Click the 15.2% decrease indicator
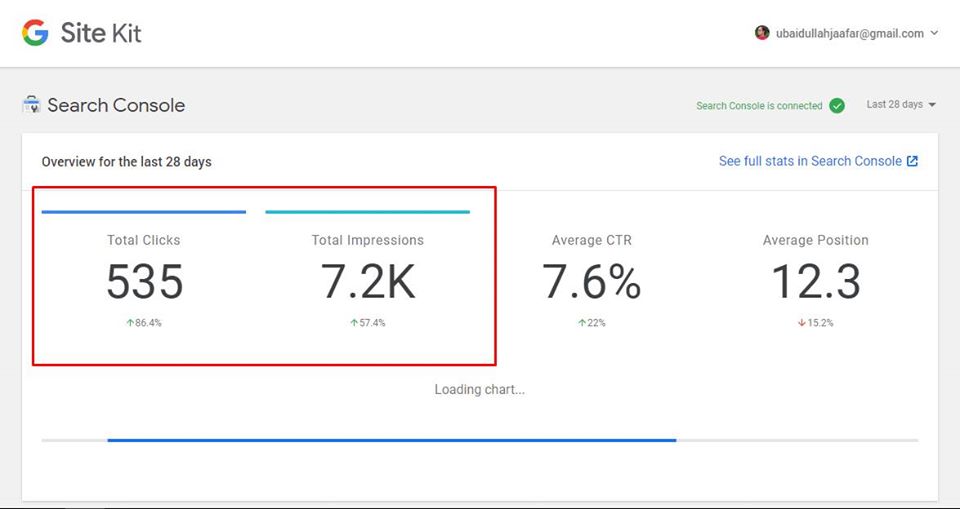960x509 pixels. point(816,323)
